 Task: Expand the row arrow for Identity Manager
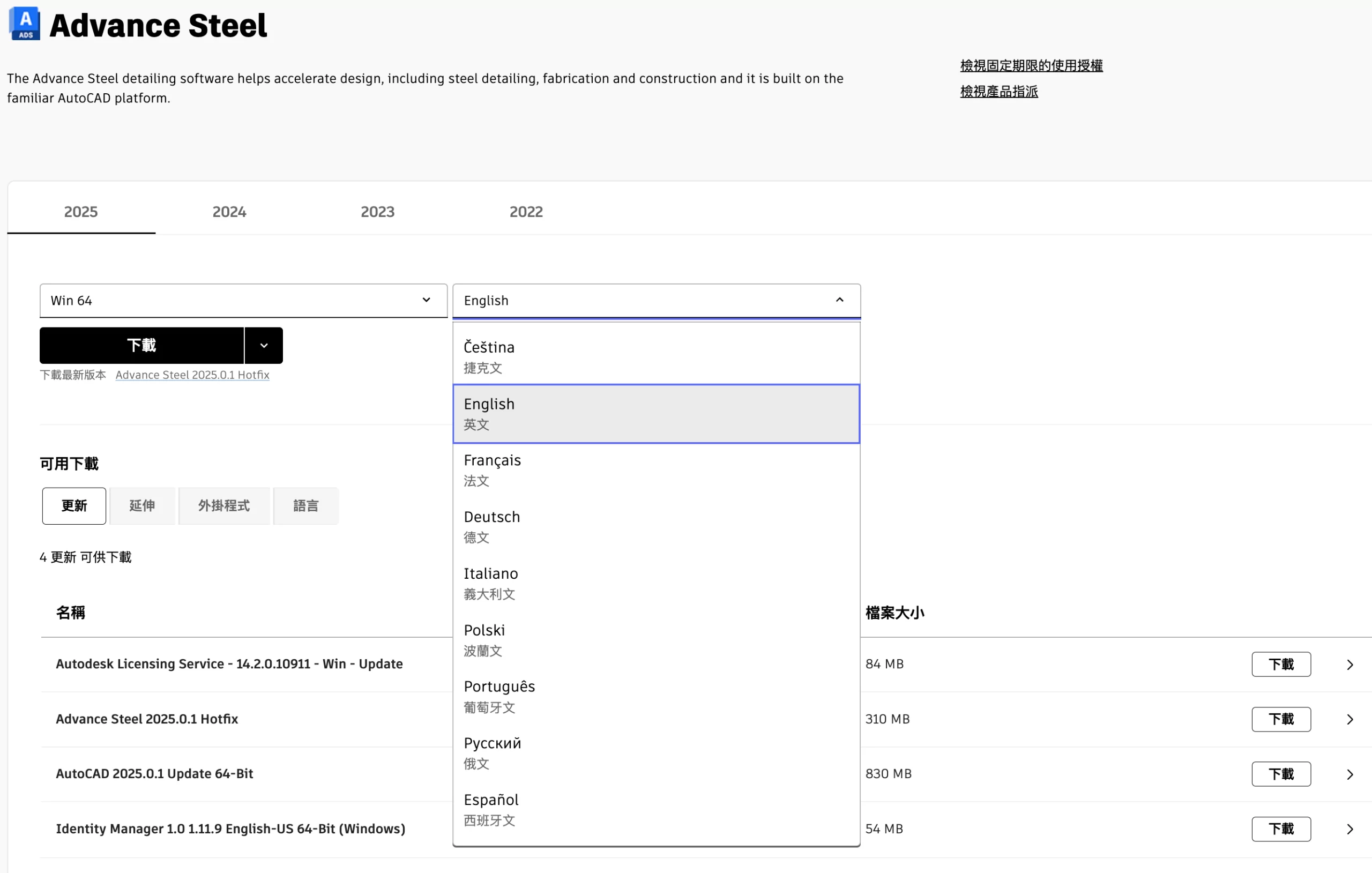click(x=1350, y=829)
